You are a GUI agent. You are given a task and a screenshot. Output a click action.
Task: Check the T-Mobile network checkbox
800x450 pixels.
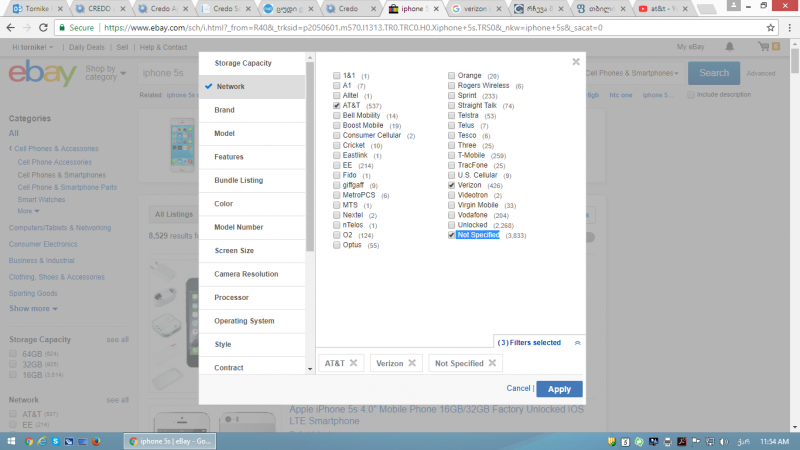[x=452, y=155]
